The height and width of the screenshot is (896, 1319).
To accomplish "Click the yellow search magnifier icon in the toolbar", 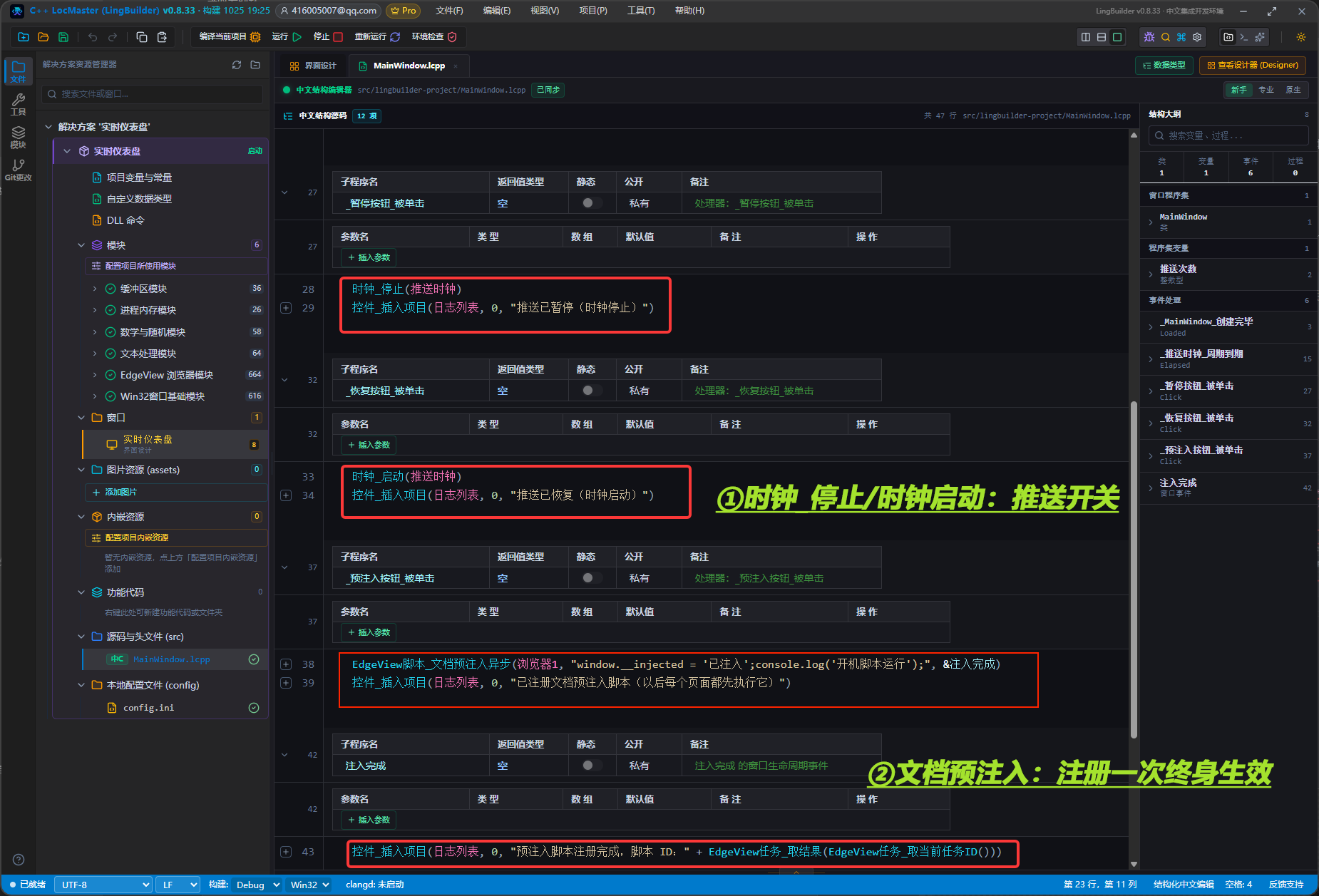I will [x=1166, y=37].
